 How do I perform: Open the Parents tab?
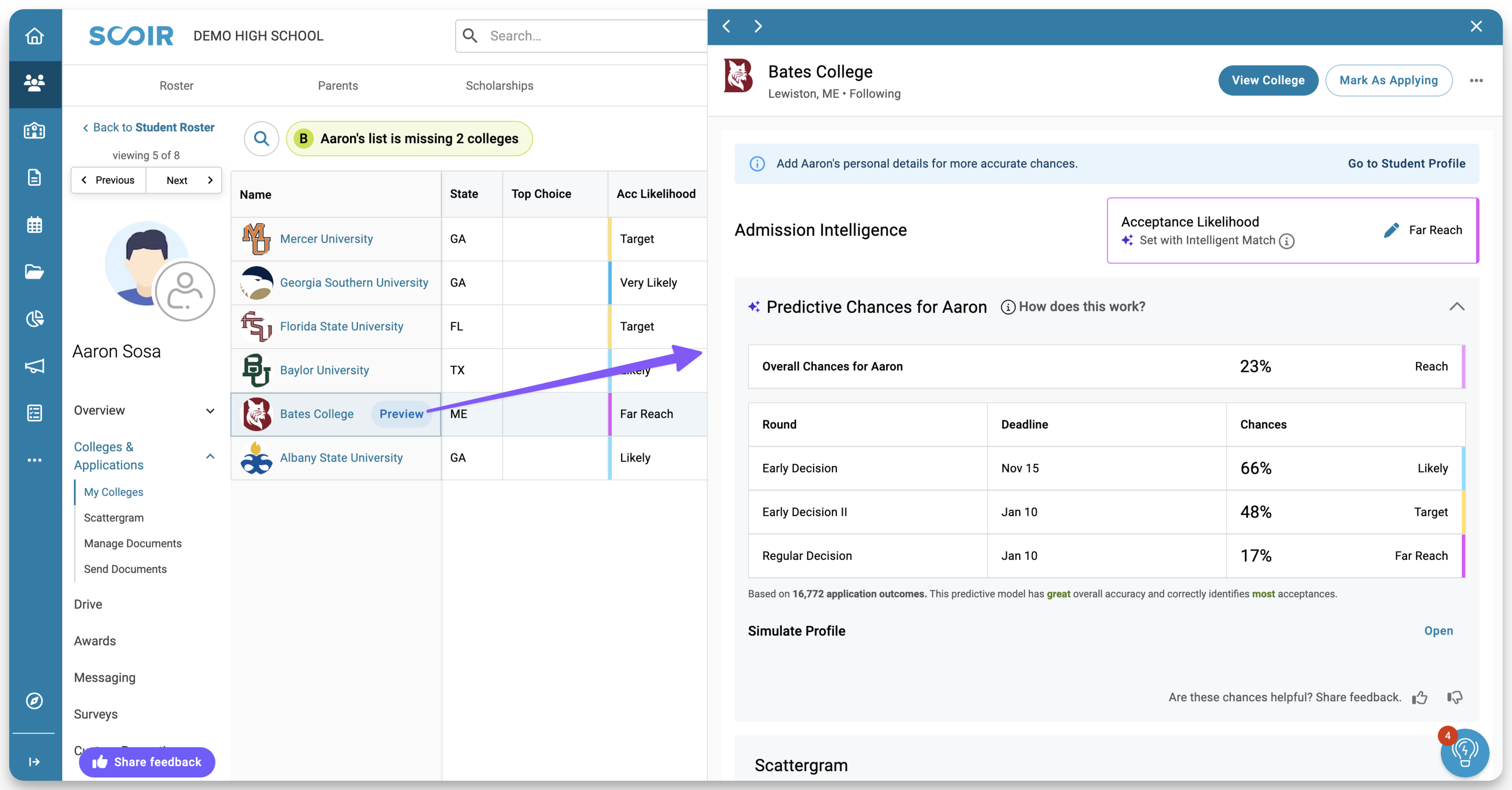click(x=337, y=86)
